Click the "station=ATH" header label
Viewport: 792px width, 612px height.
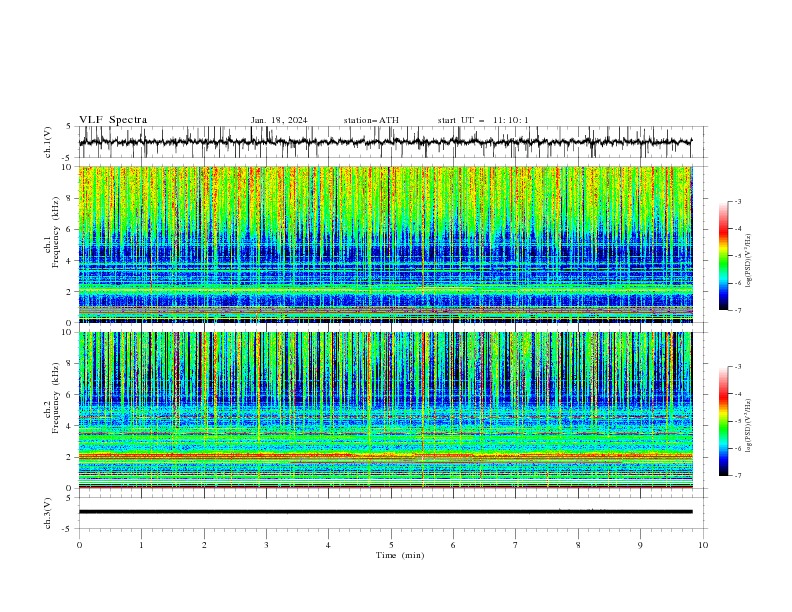pos(371,120)
